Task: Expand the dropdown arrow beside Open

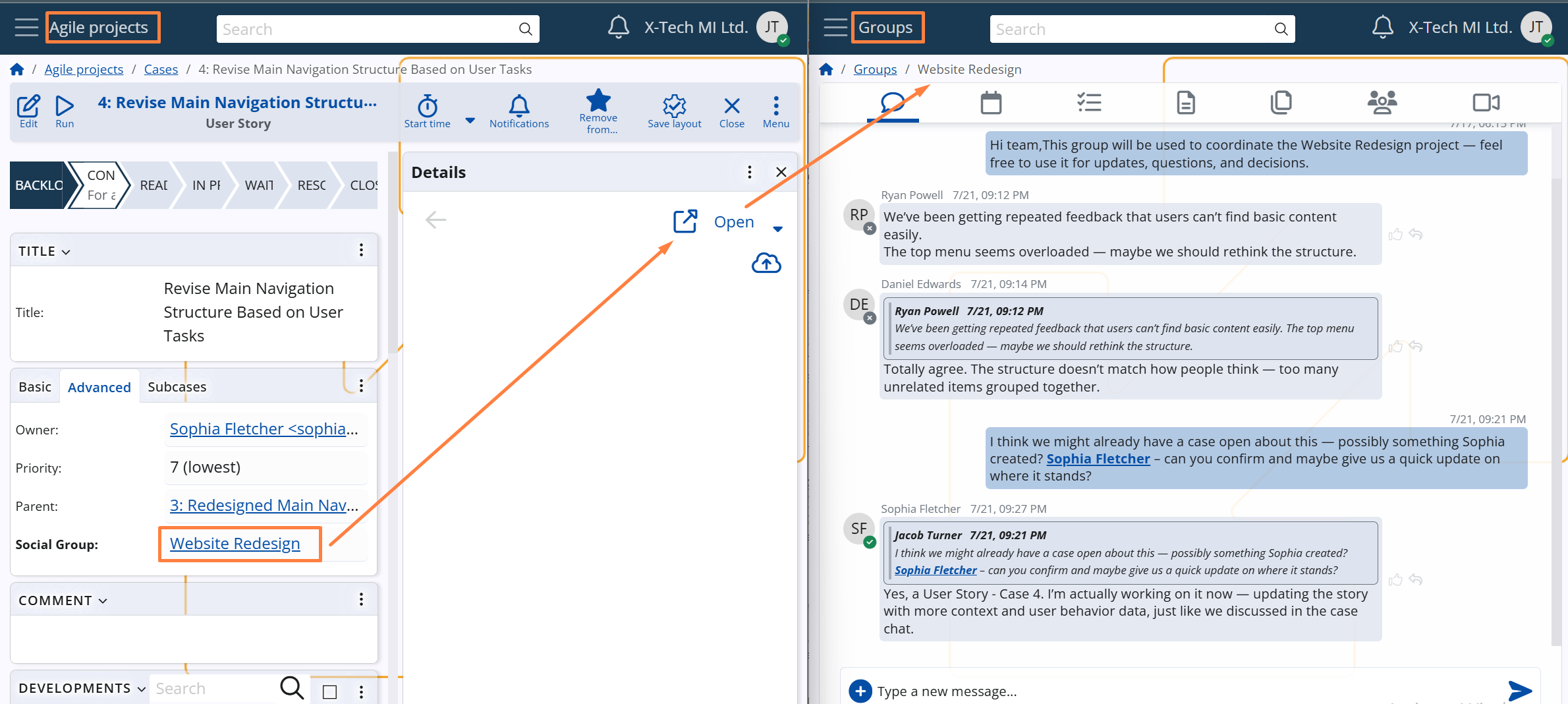Action: click(777, 229)
